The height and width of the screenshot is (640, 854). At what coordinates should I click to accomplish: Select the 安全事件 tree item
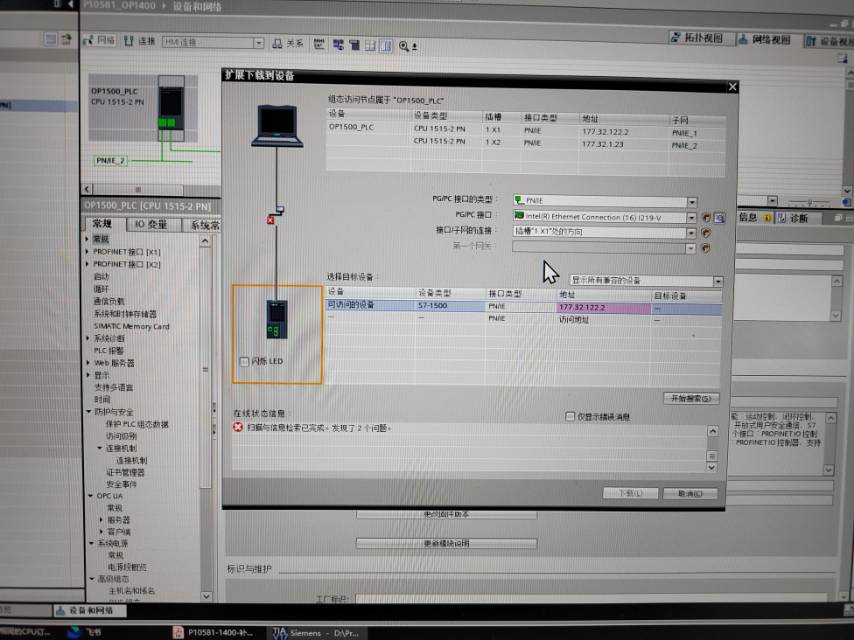pyautogui.click(x=121, y=484)
